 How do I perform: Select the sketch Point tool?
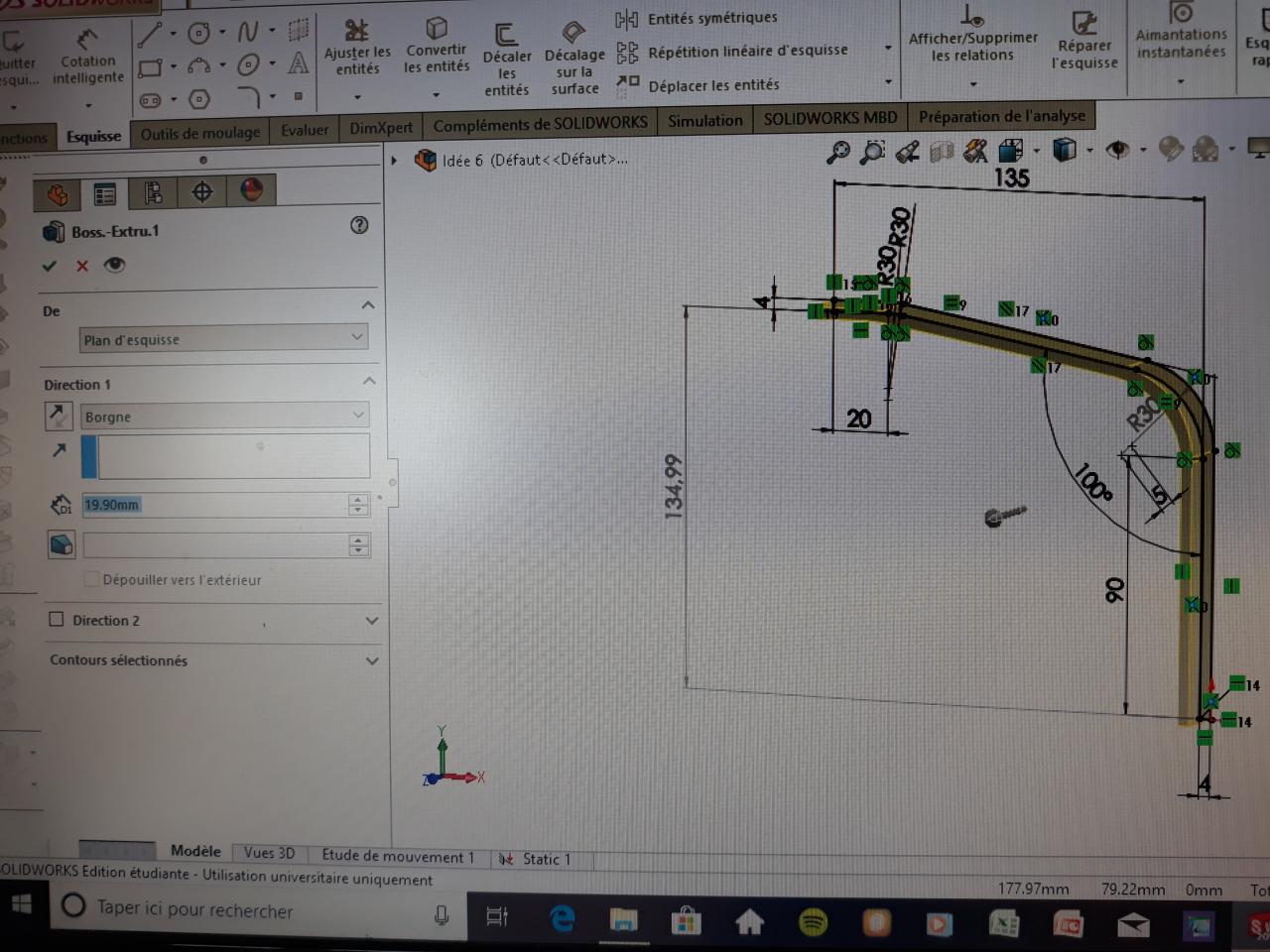tap(298, 96)
